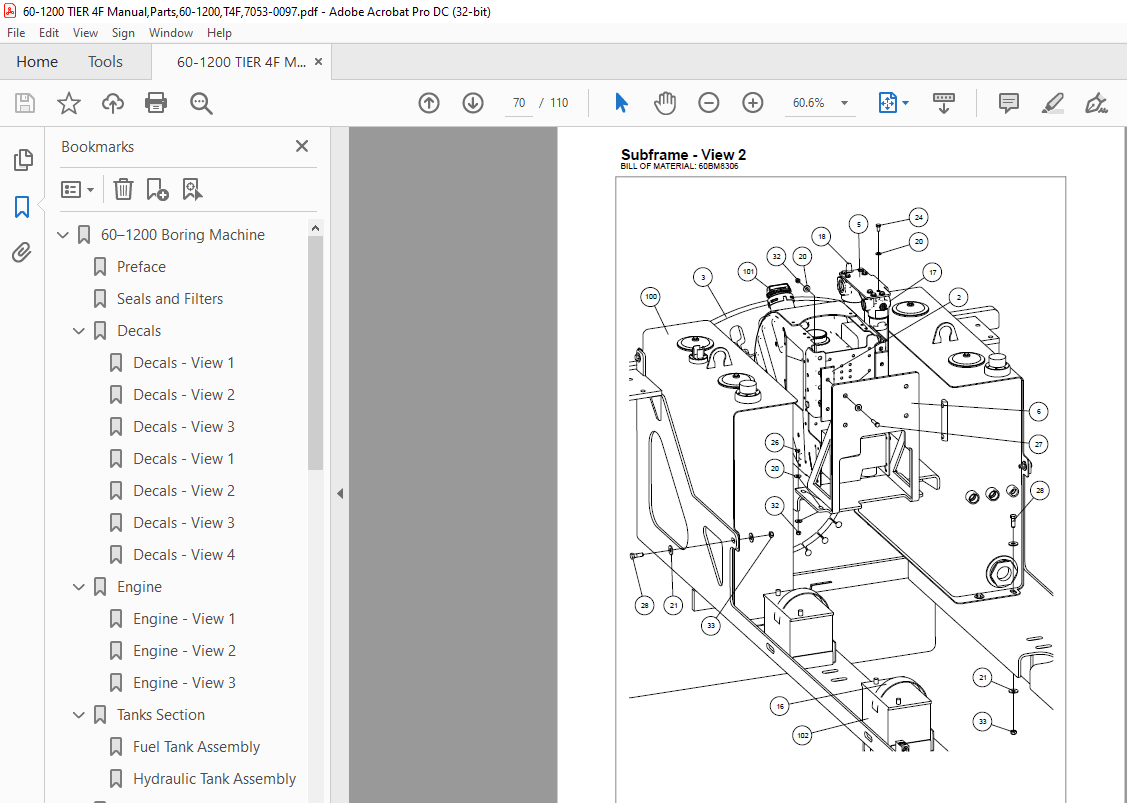Collapse the Engine bookmark group
Image resolution: width=1127 pixels, height=803 pixels.
click(79, 587)
